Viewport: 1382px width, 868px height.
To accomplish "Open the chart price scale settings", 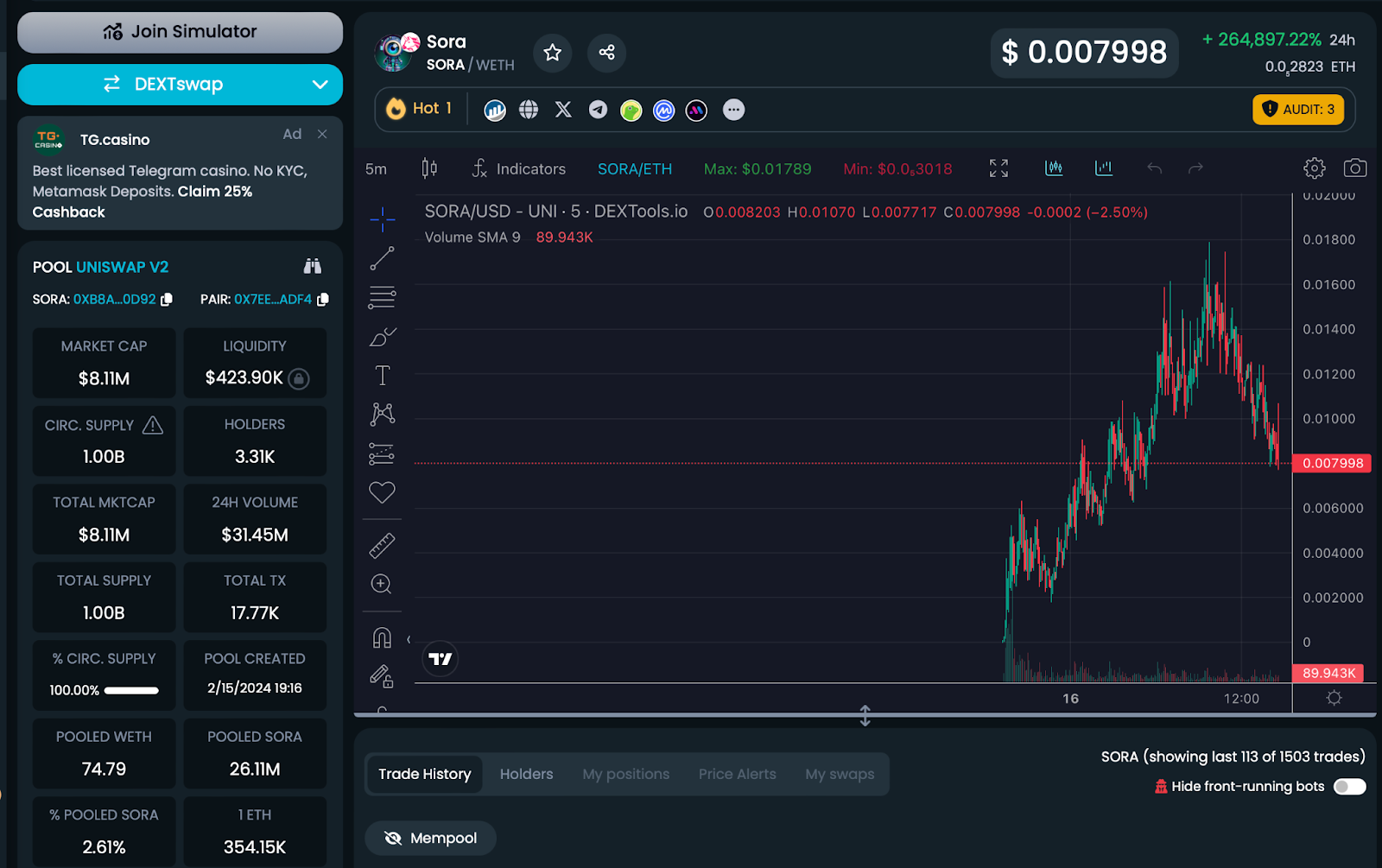I will tap(1334, 698).
